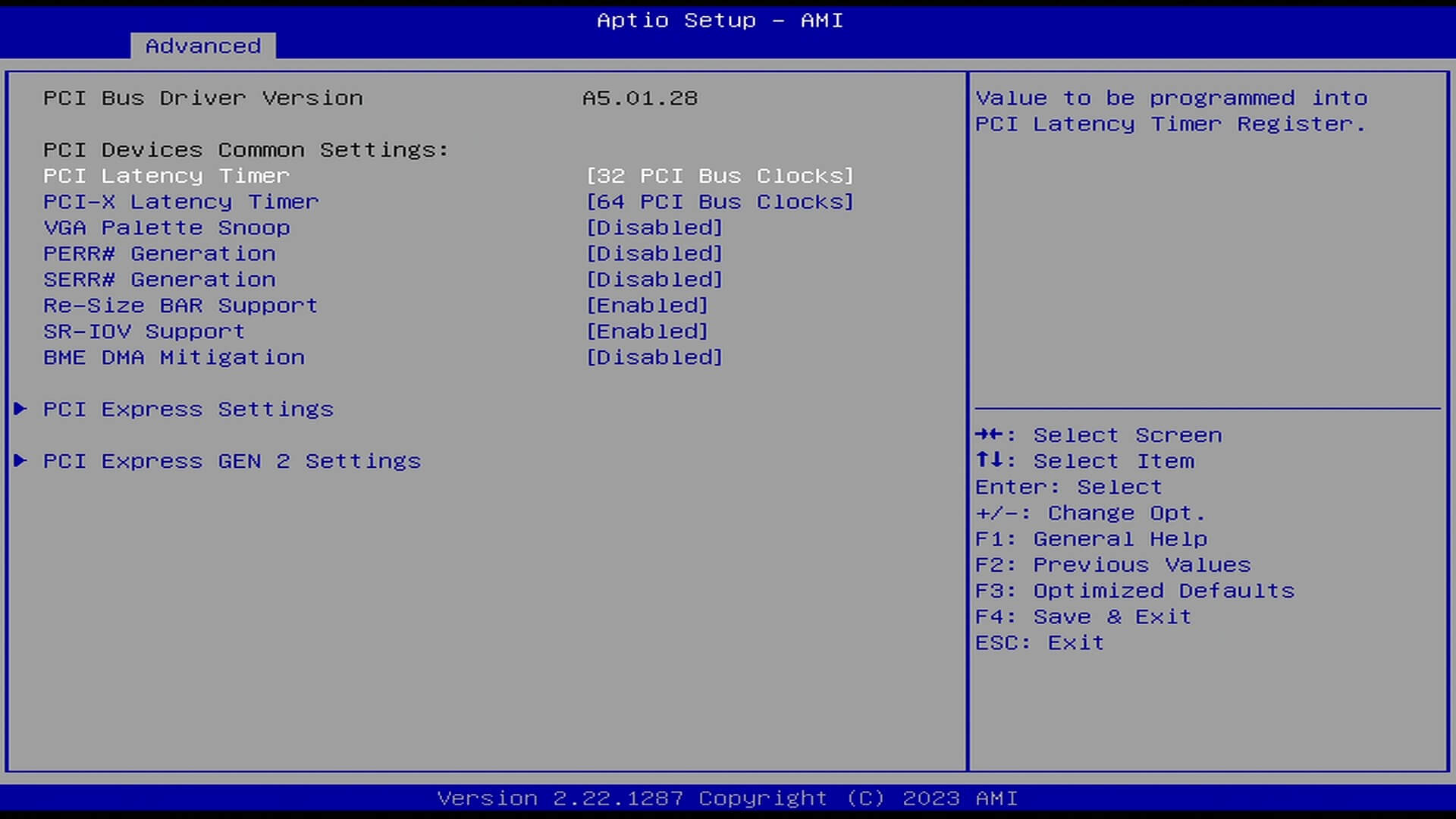This screenshot has height=819, width=1456.
Task: Select the PERR# Generation label
Action: coord(159,253)
